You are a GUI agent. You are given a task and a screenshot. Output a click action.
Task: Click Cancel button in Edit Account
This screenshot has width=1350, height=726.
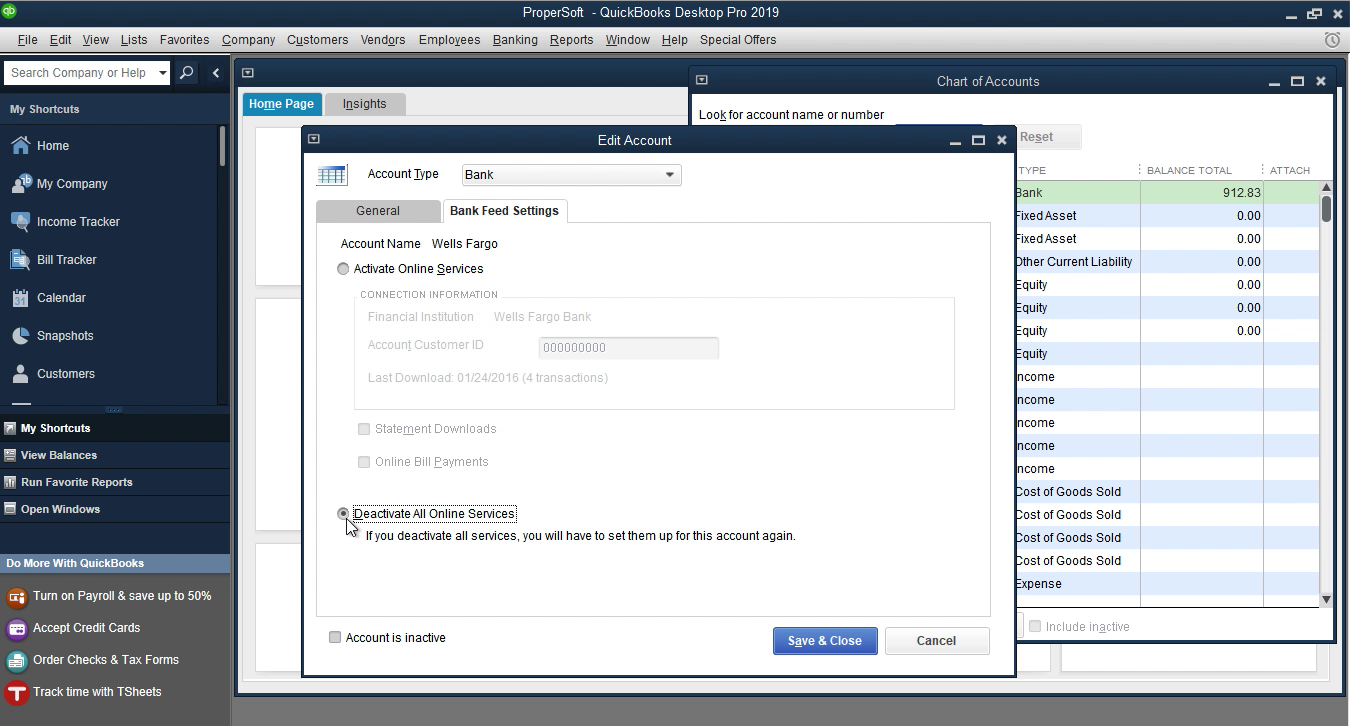[936, 641]
